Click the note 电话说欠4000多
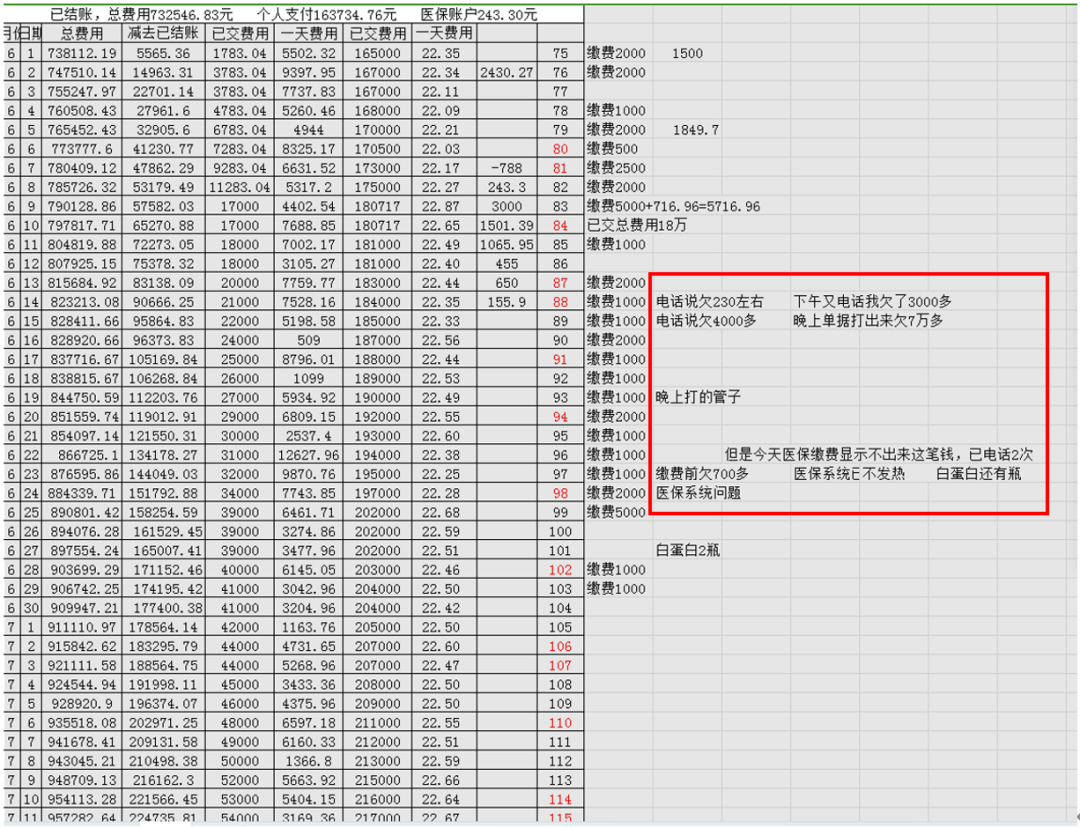The width and height of the screenshot is (1080, 828). pyautogui.click(x=705, y=321)
